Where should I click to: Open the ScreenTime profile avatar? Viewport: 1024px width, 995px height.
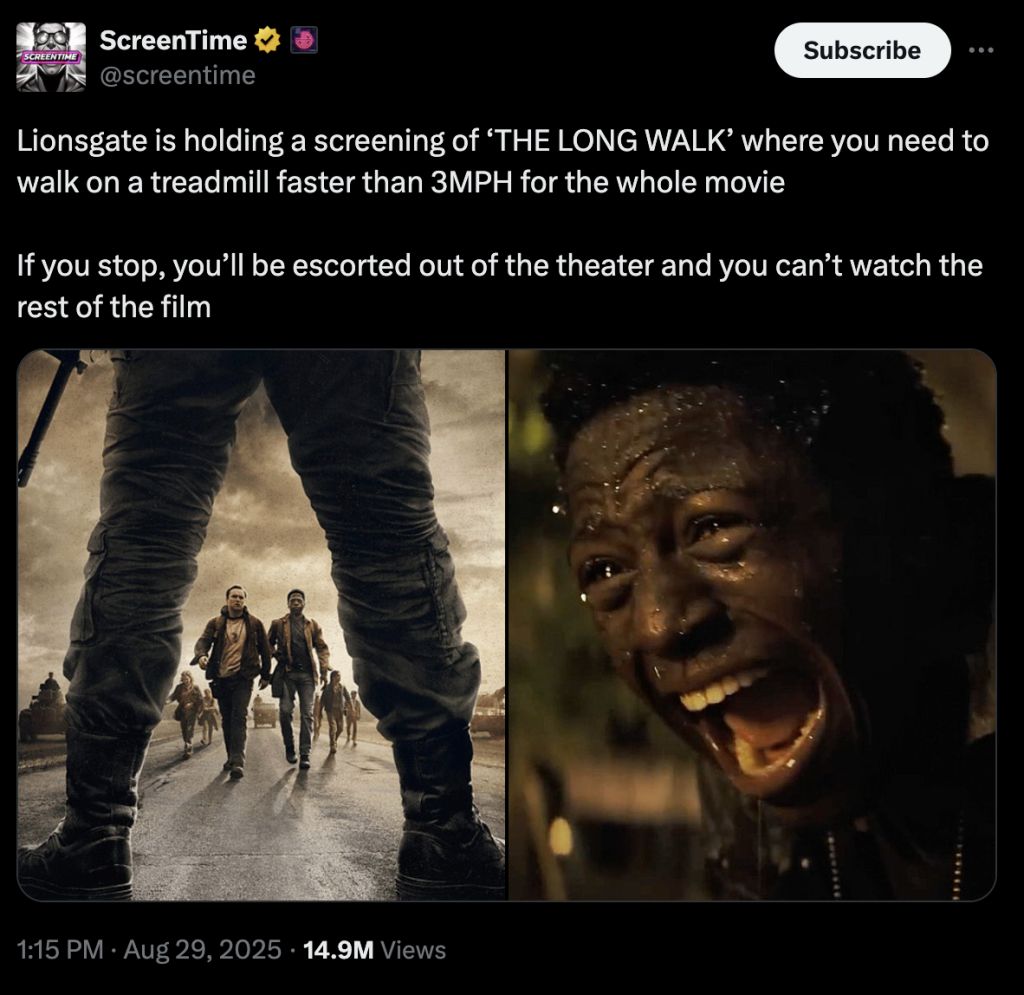[x=51, y=57]
